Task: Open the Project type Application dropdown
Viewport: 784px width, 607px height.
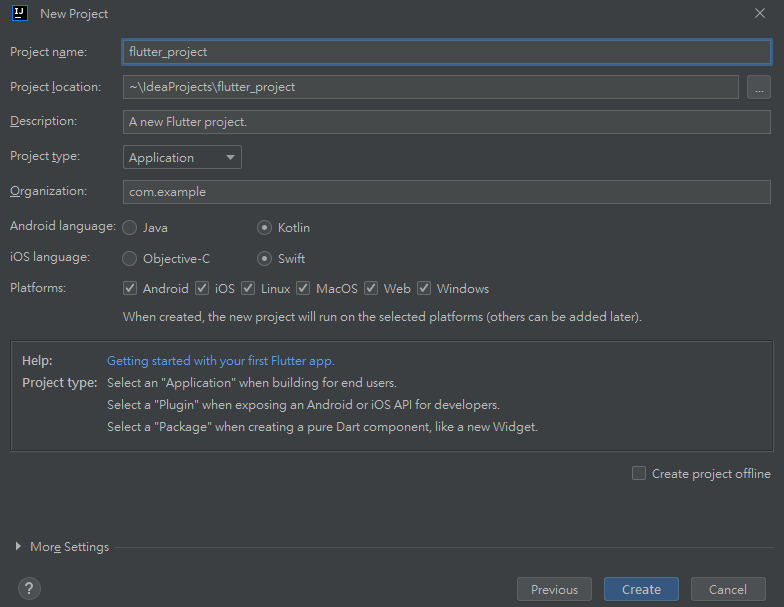Action: coord(182,157)
